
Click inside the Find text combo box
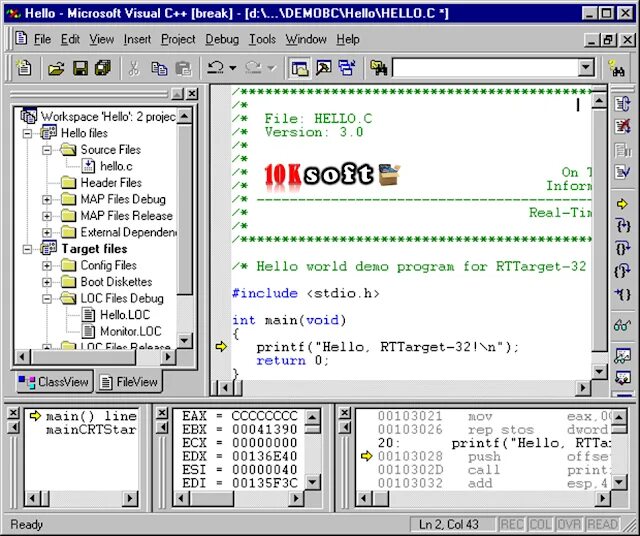pyautogui.click(x=485, y=68)
